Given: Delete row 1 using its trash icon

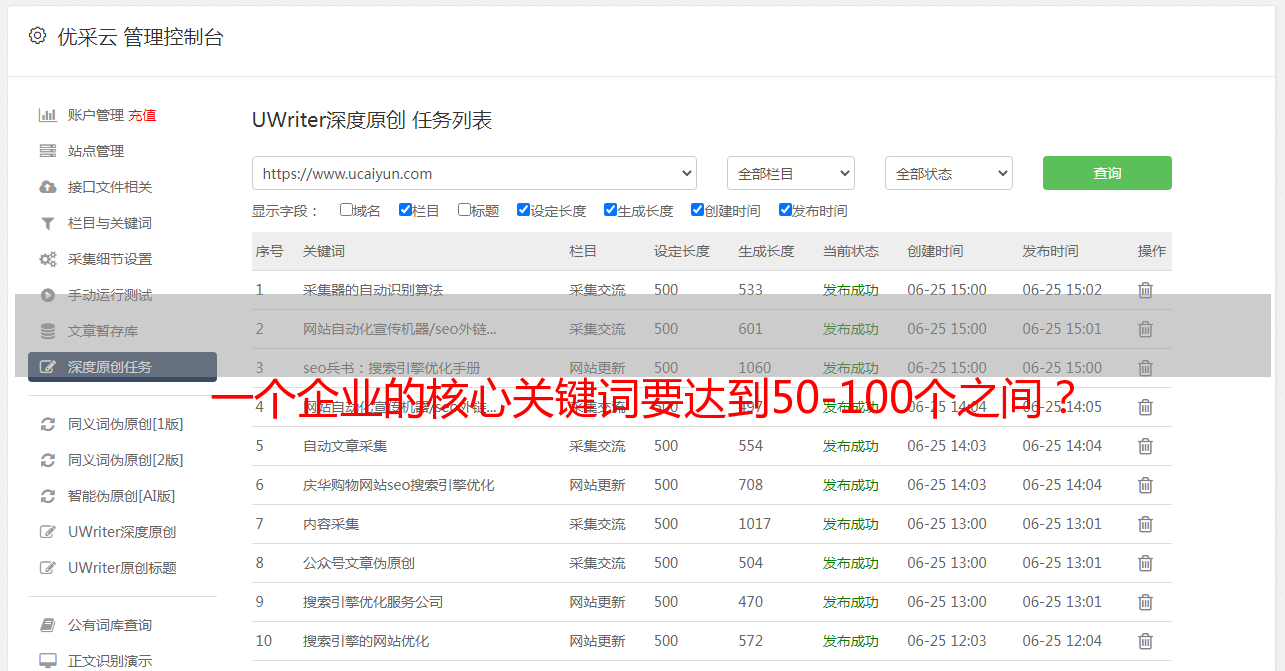Looking at the screenshot, I should (x=1145, y=290).
